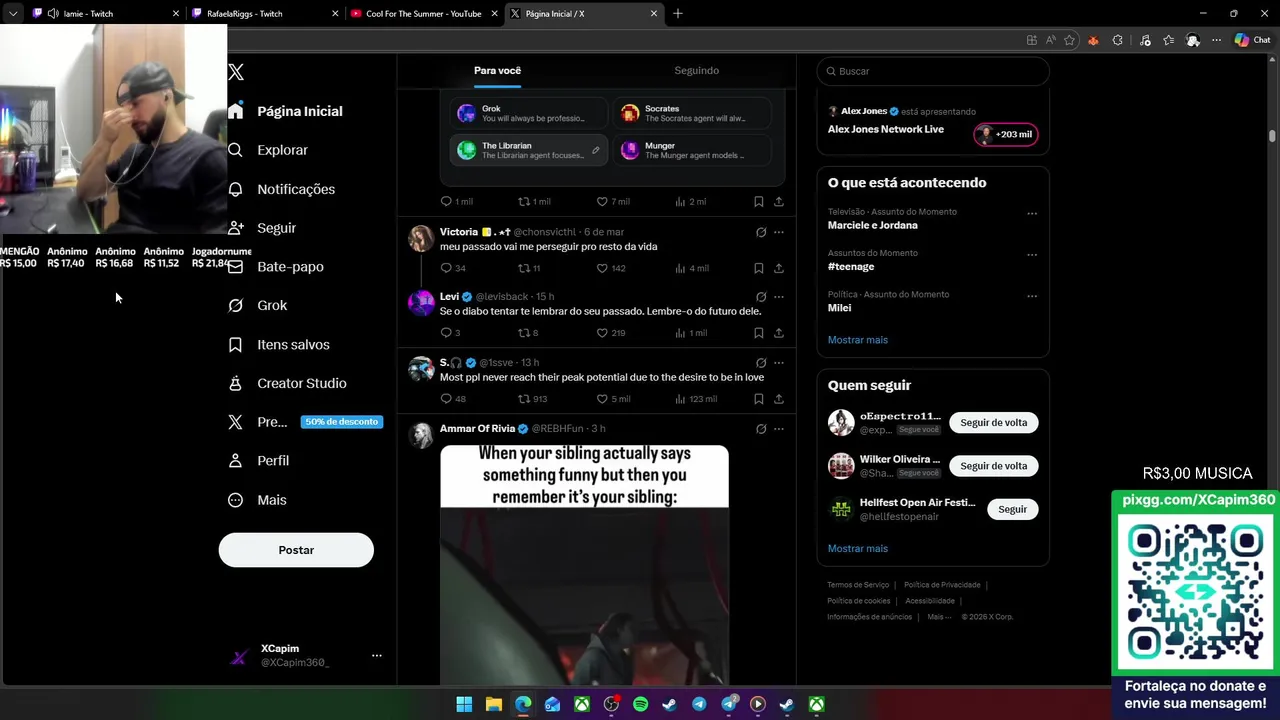1280x720 pixels.
Task: Favorite this page with star icon
Action: click(1070, 40)
